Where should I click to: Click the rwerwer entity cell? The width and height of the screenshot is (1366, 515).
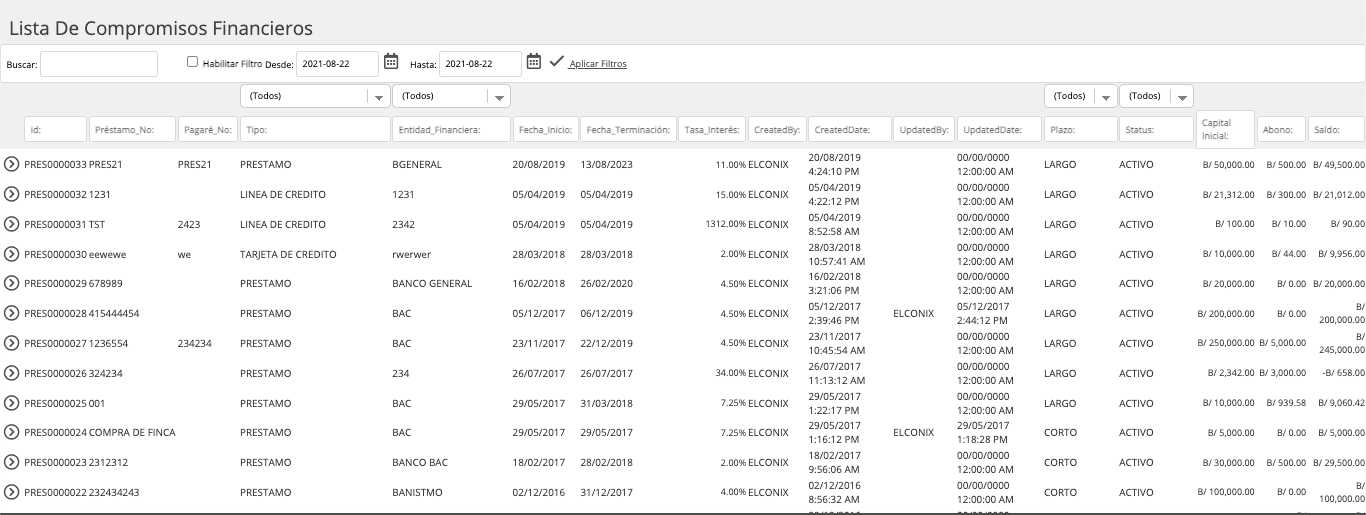coord(412,254)
